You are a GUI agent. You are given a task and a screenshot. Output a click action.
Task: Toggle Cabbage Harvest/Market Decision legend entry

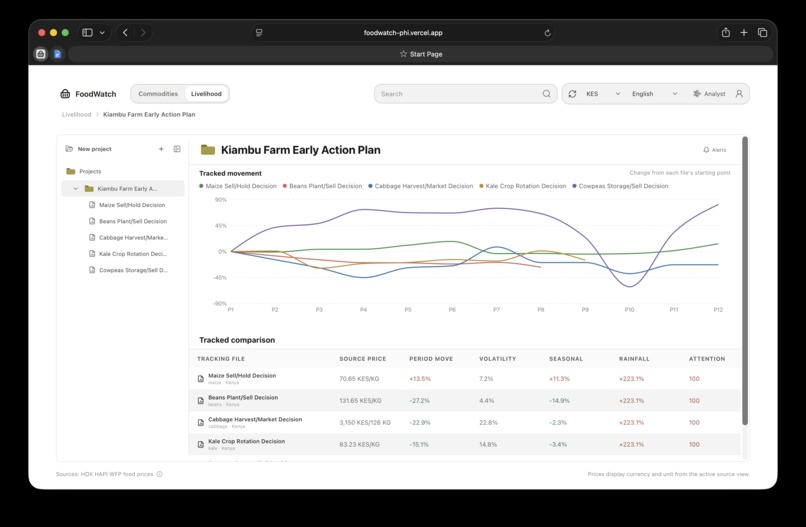[420, 186]
